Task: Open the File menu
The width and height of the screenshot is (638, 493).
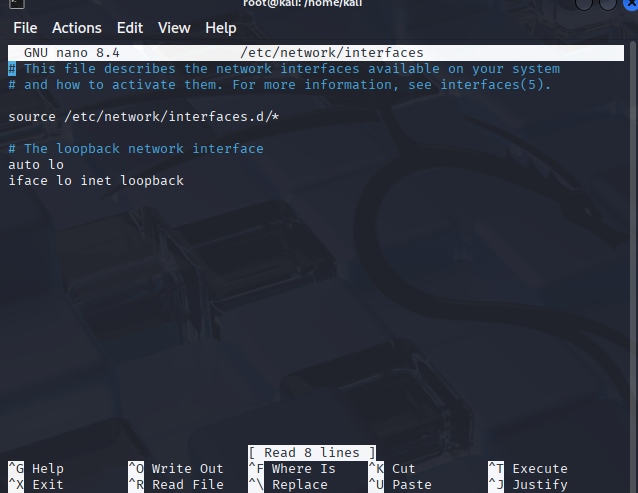Action: click(x=25, y=28)
